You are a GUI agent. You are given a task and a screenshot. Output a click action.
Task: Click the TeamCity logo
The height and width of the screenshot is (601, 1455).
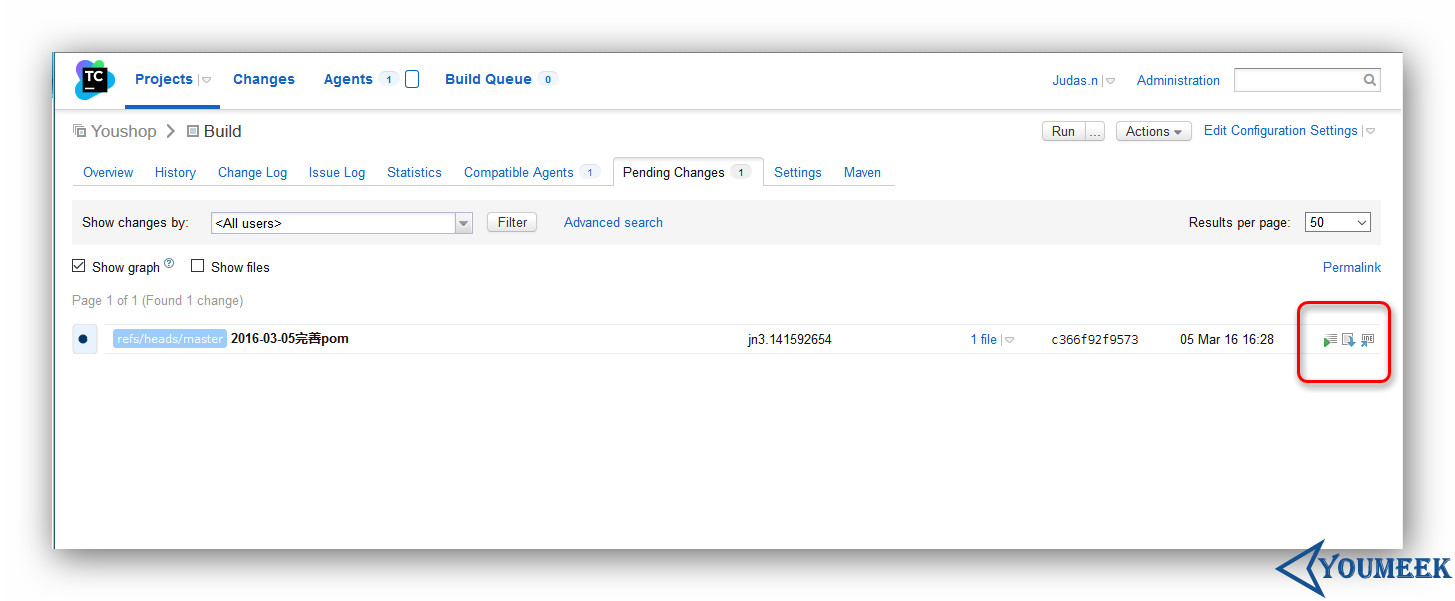point(95,80)
